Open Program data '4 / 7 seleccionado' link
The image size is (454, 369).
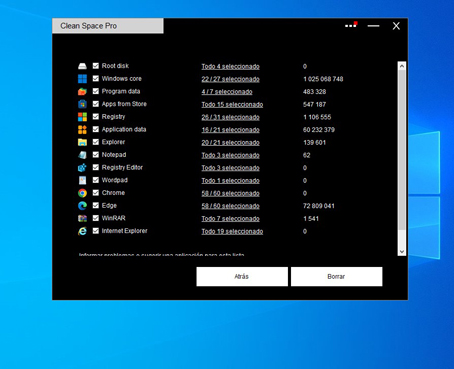click(x=227, y=92)
